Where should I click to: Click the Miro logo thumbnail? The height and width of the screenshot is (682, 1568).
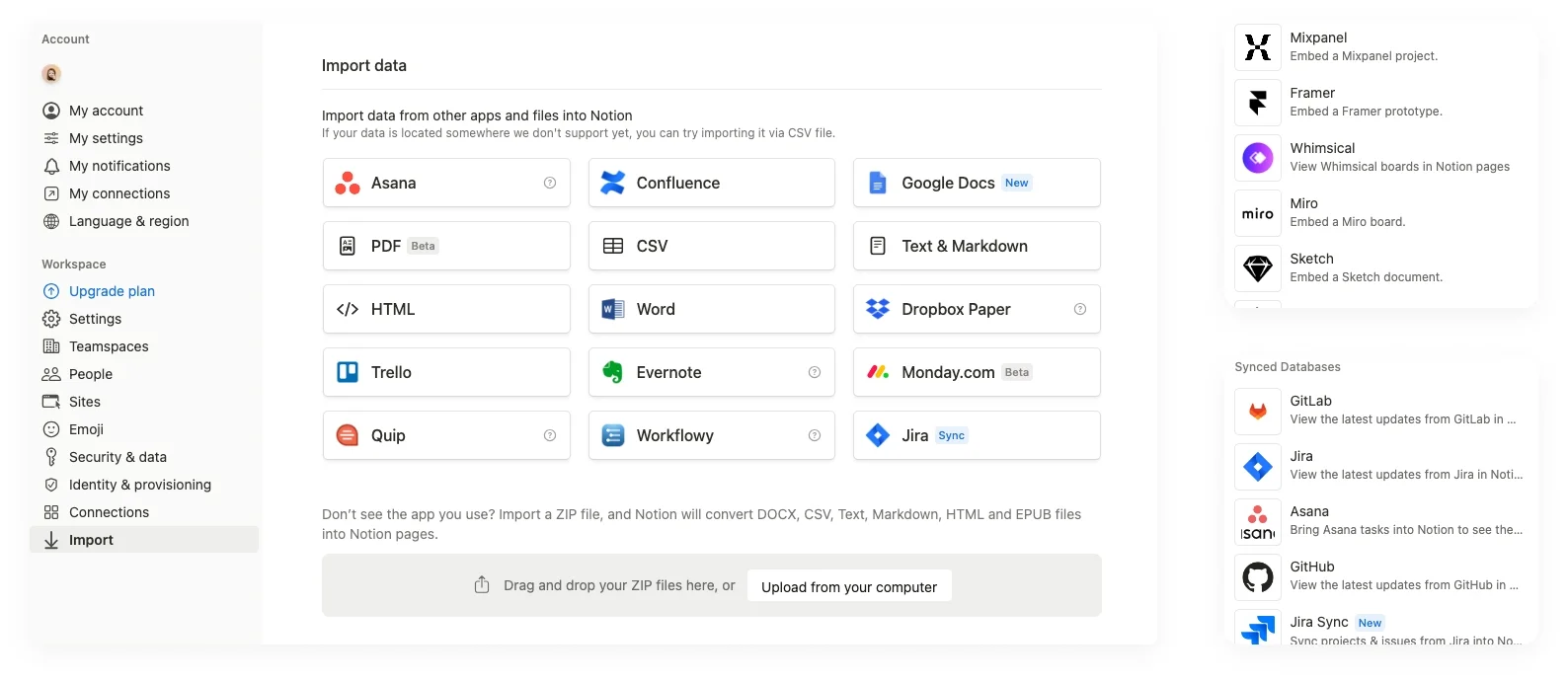1258,213
